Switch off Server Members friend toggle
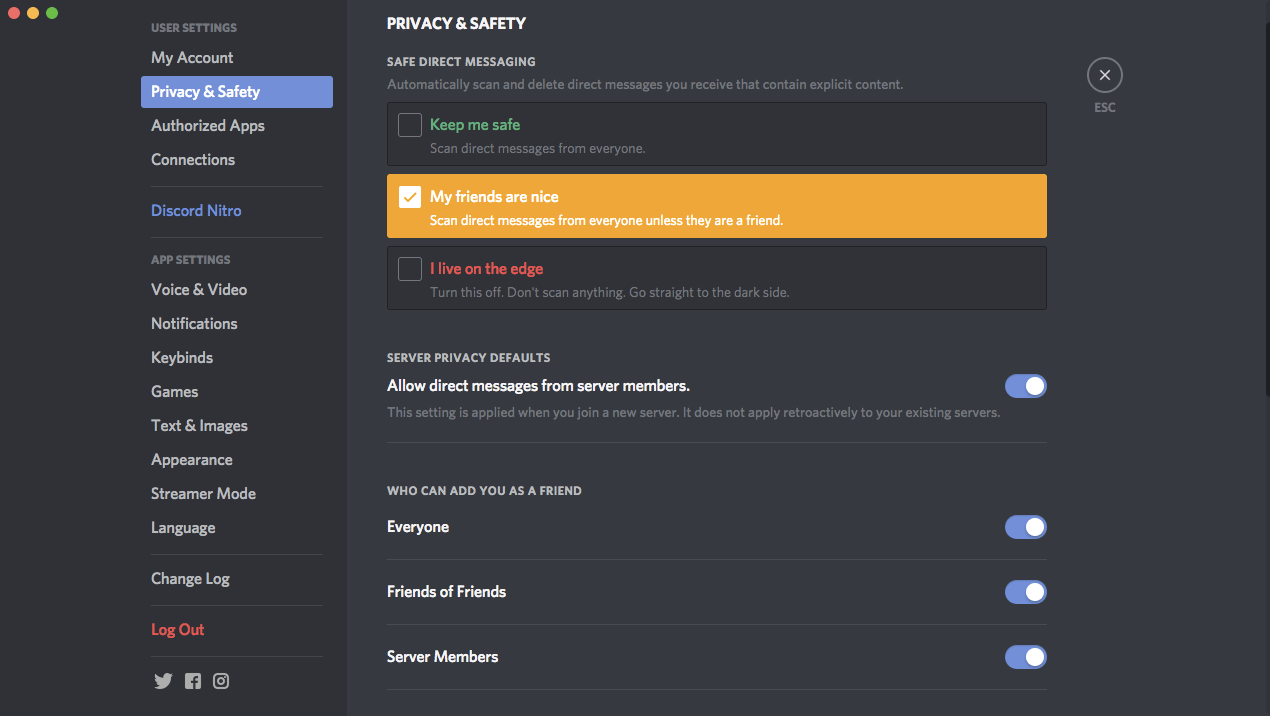This screenshot has height=716, width=1270. [1025, 657]
